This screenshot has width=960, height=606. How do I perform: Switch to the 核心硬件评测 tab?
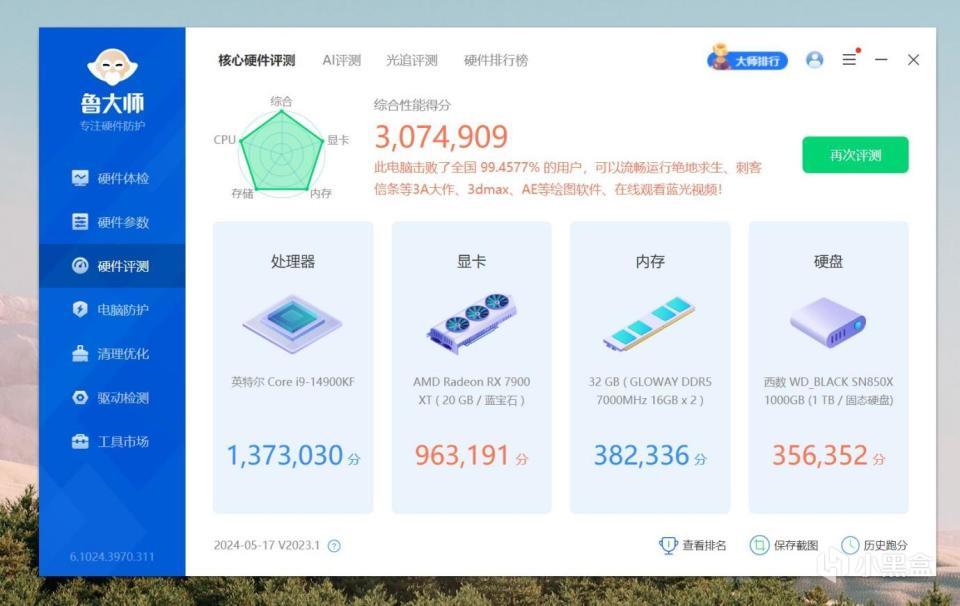tap(257, 61)
